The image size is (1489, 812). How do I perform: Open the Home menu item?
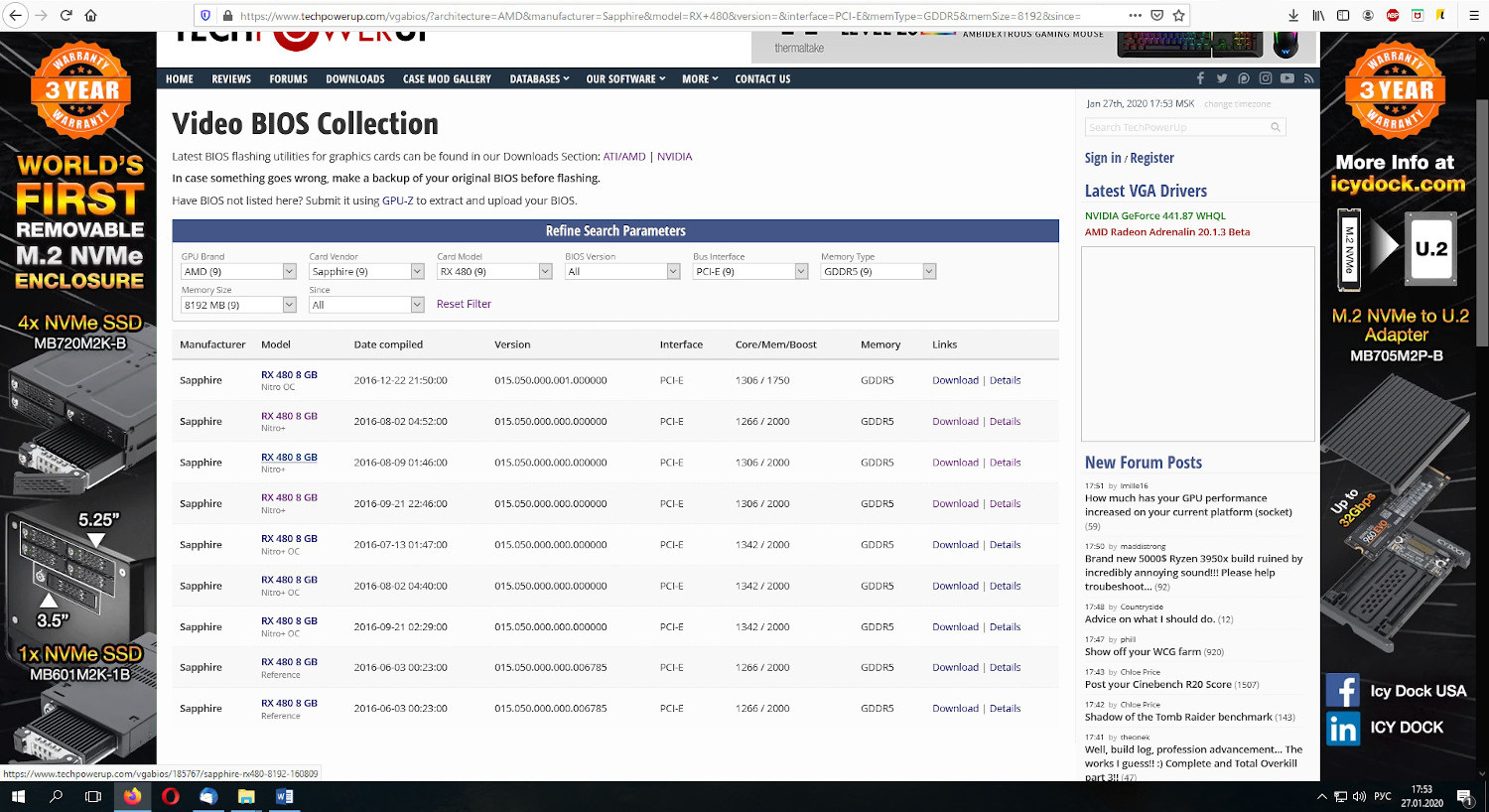coord(180,78)
